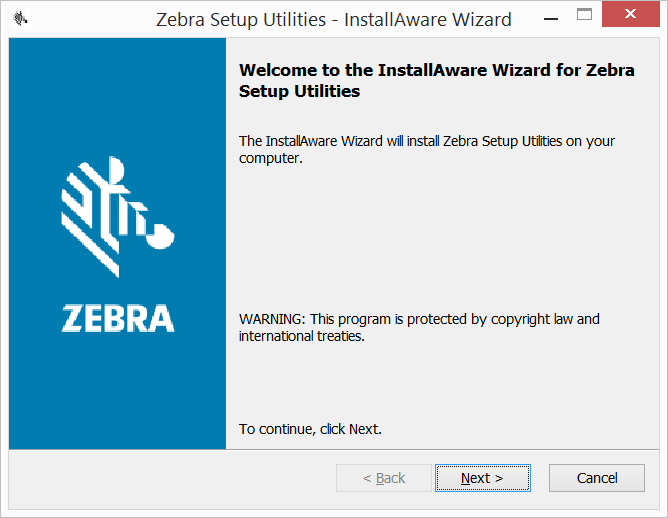This screenshot has width=668, height=518.
Task: Click the ZEBRA wordmark on blue panel
Action: click(118, 318)
